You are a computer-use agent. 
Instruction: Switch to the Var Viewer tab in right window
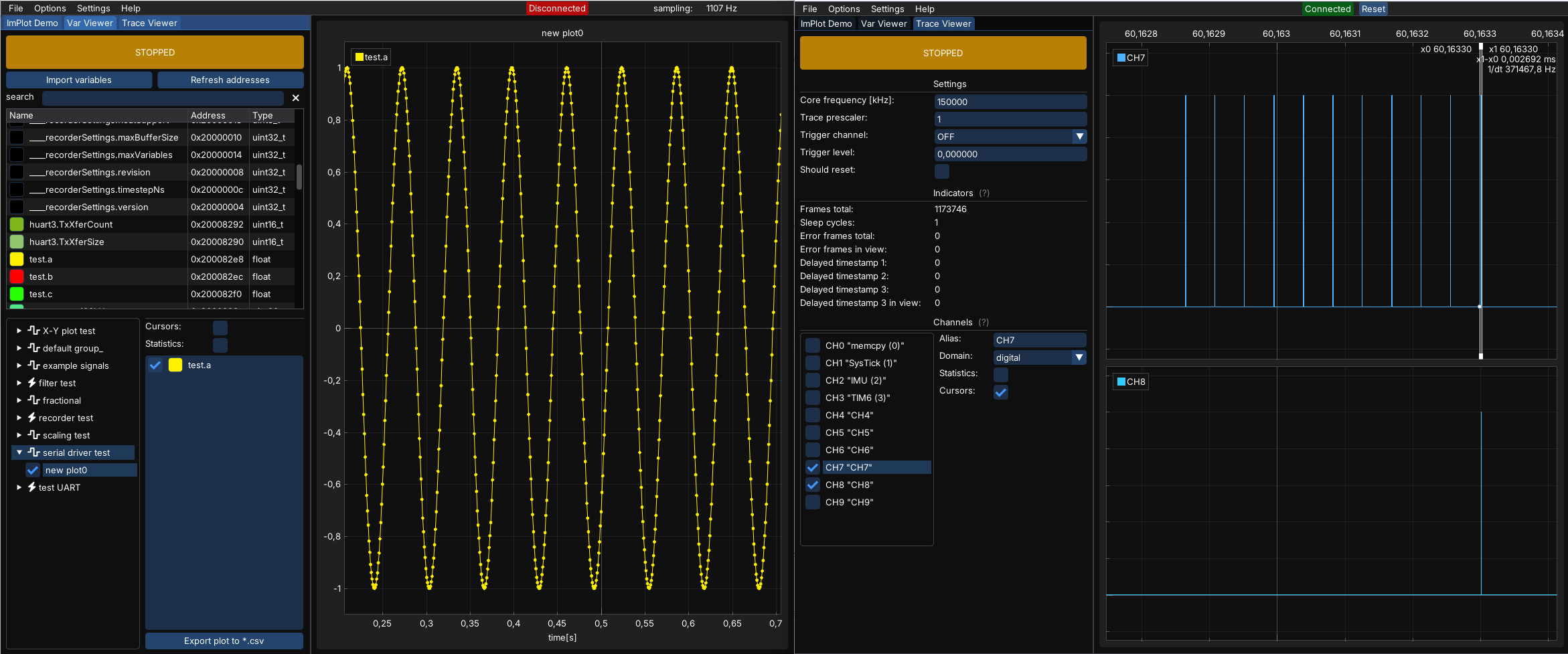point(883,23)
